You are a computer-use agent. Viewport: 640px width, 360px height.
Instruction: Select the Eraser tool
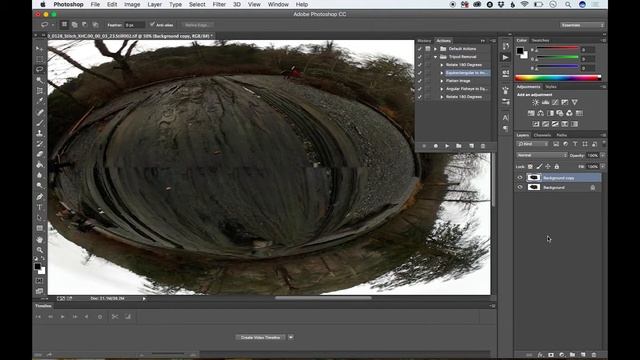pyautogui.click(x=40, y=154)
